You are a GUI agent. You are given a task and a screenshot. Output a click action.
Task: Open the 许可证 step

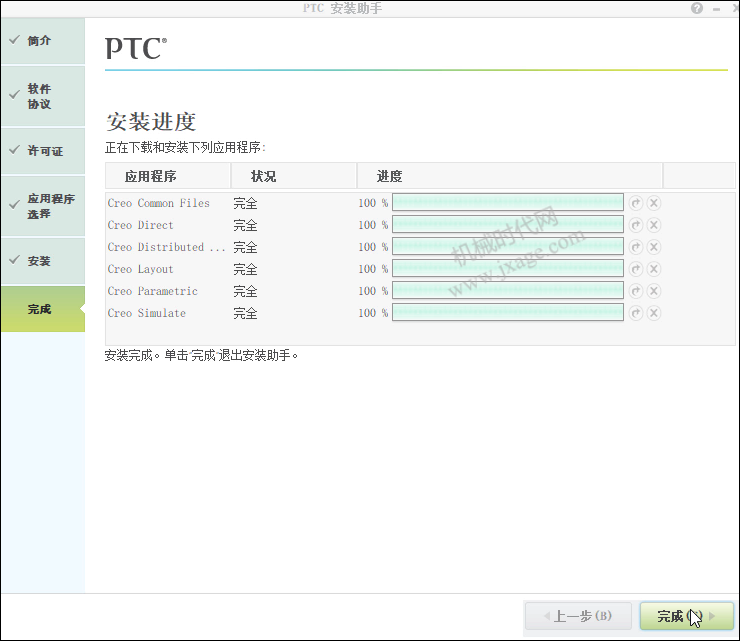pos(43,151)
